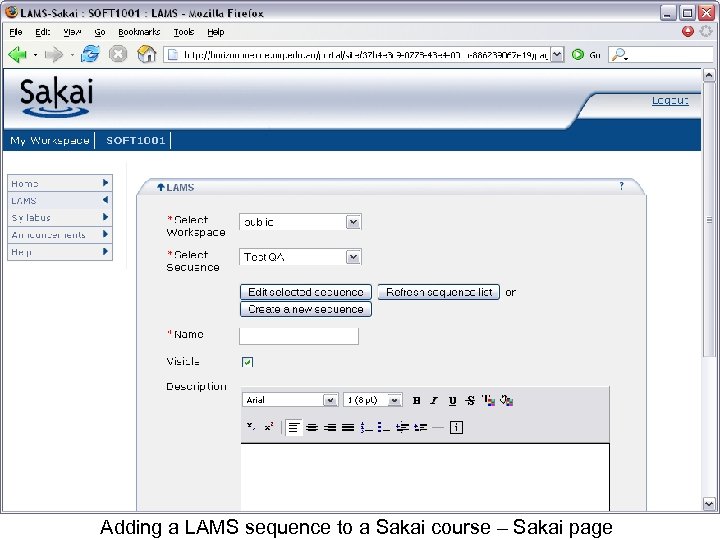Click inside the Description text area
The height and width of the screenshot is (540, 720).
(425, 477)
